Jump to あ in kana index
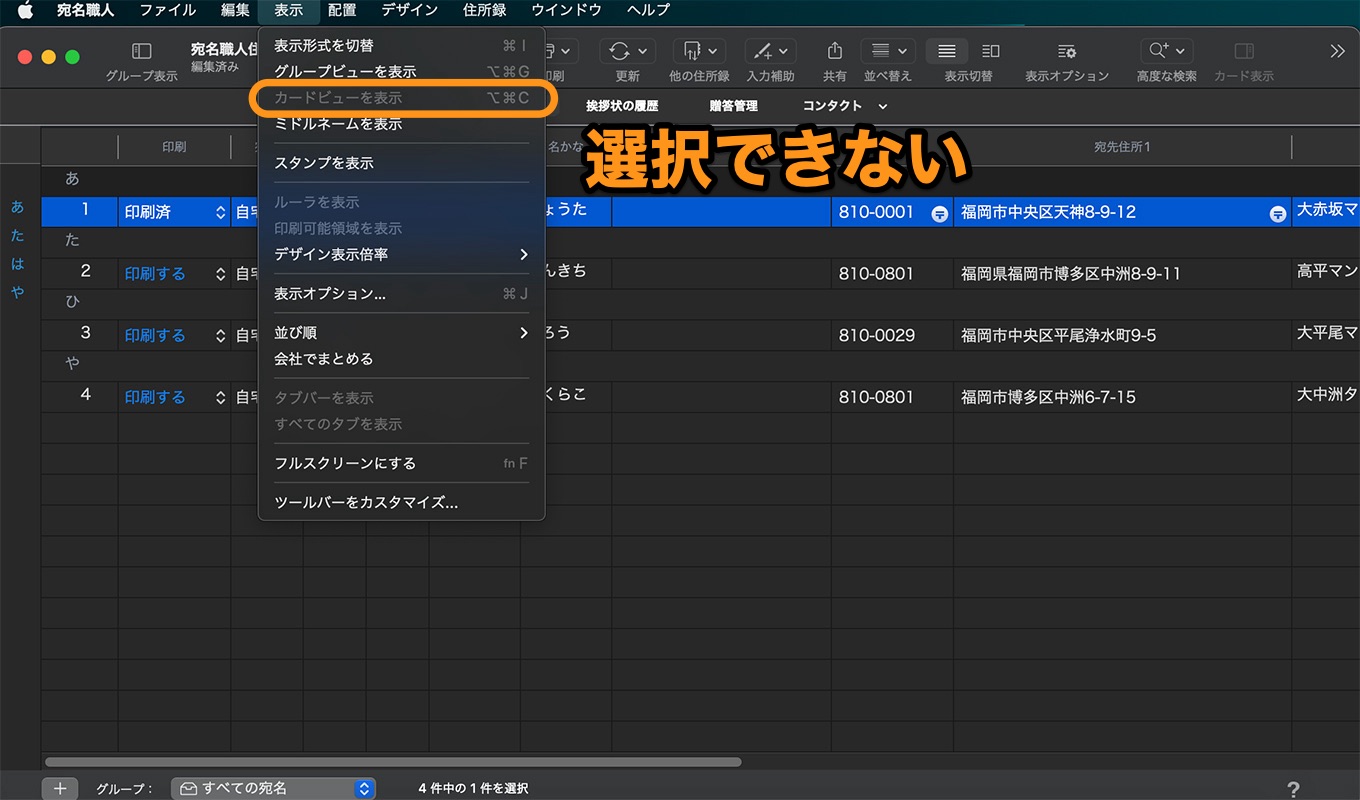This screenshot has height=800, width=1360. [x=18, y=207]
